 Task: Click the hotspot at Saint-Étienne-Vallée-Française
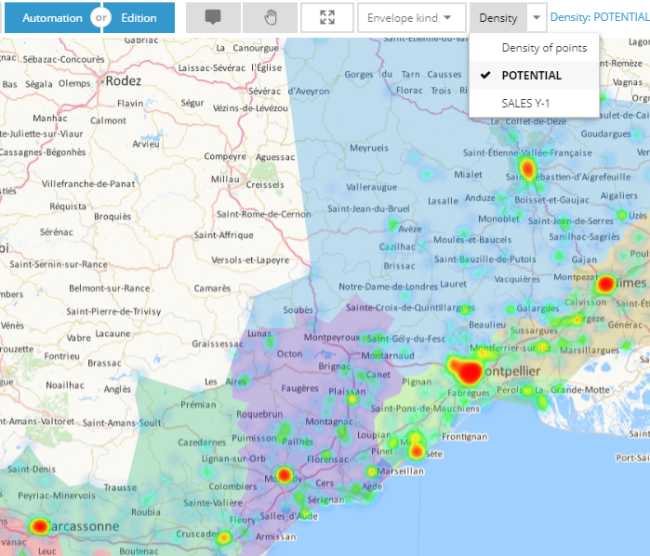coord(527,167)
